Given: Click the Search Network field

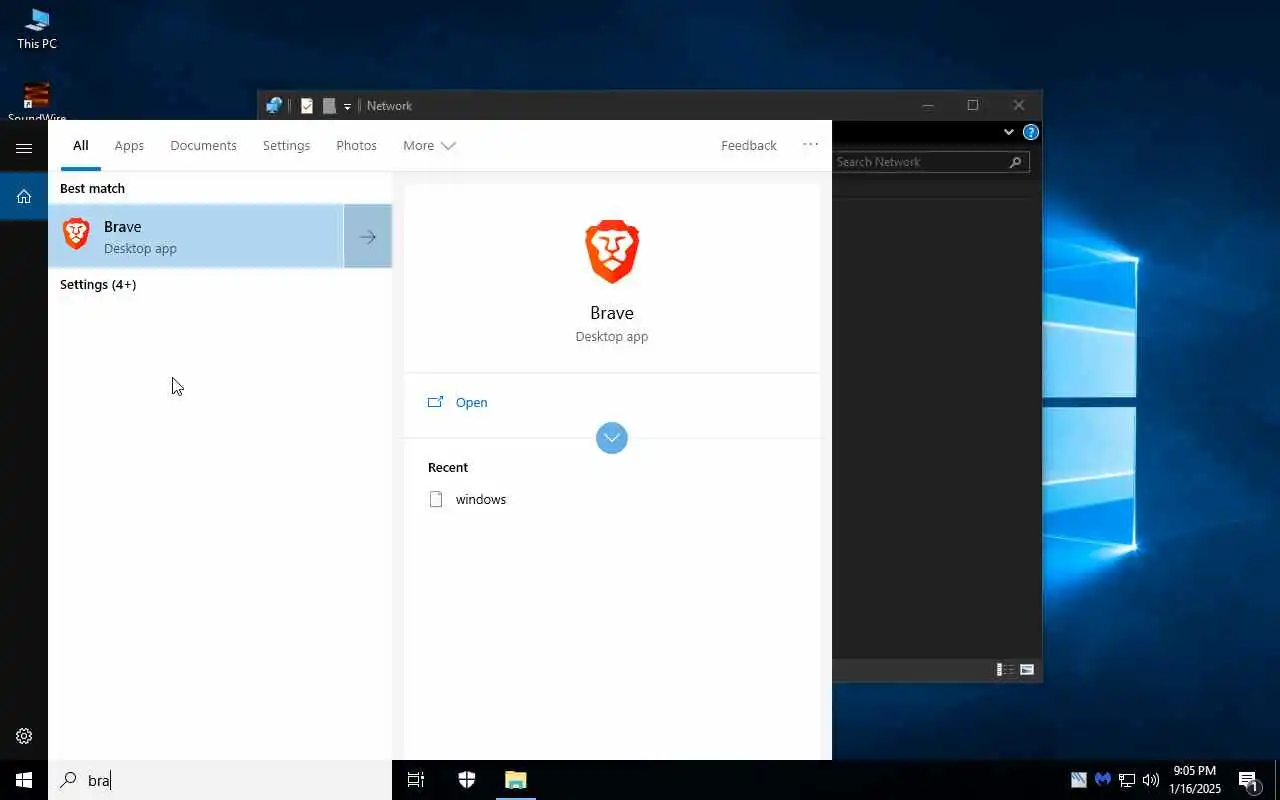Looking at the screenshot, I should pos(929,162).
